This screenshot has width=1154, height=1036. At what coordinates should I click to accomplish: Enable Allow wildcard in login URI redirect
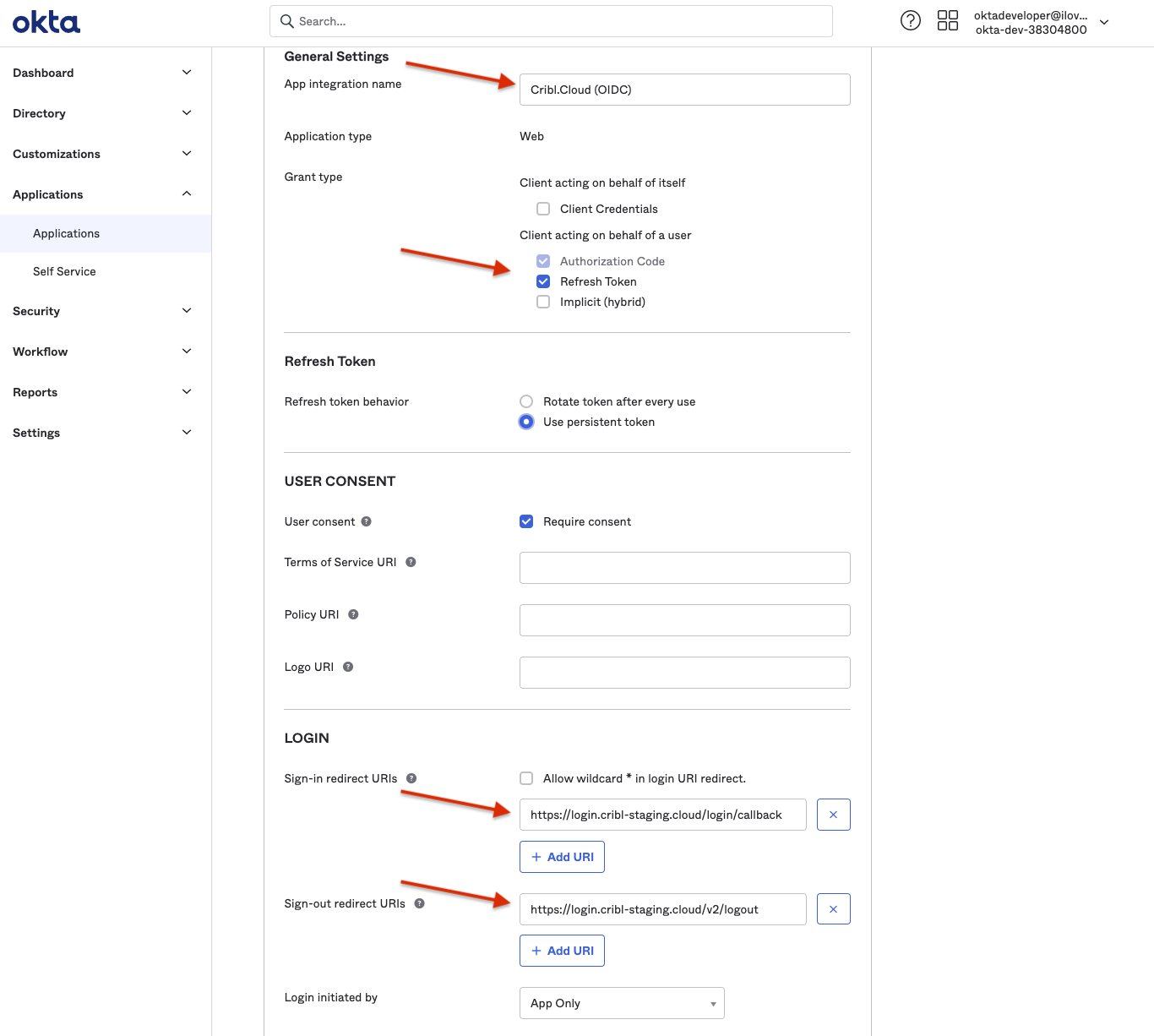[526, 778]
